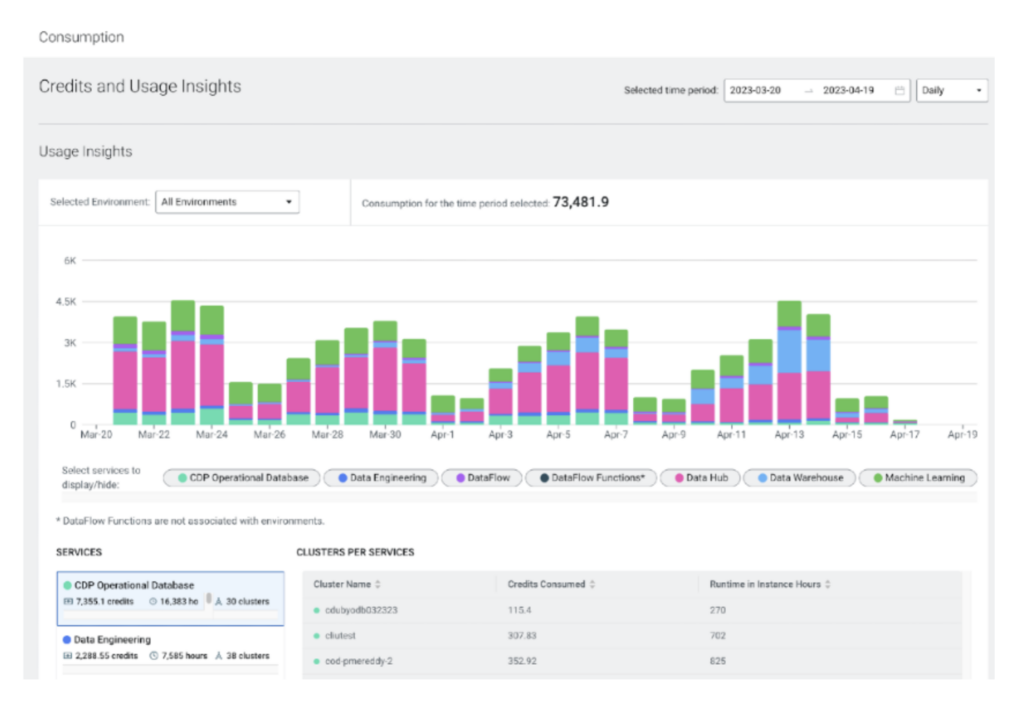Hide Machine Learning from the chart
The image size is (1024, 704).
pos(917,478)
